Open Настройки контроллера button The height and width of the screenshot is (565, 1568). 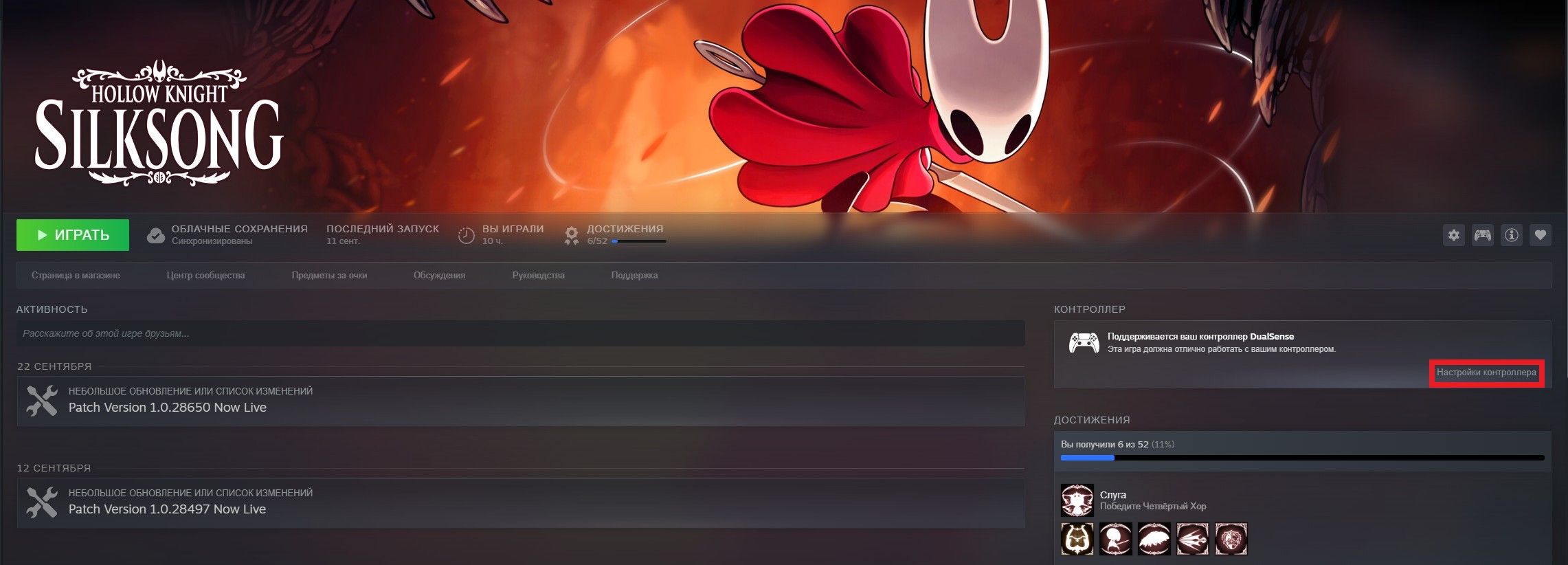pos(1486,373)
